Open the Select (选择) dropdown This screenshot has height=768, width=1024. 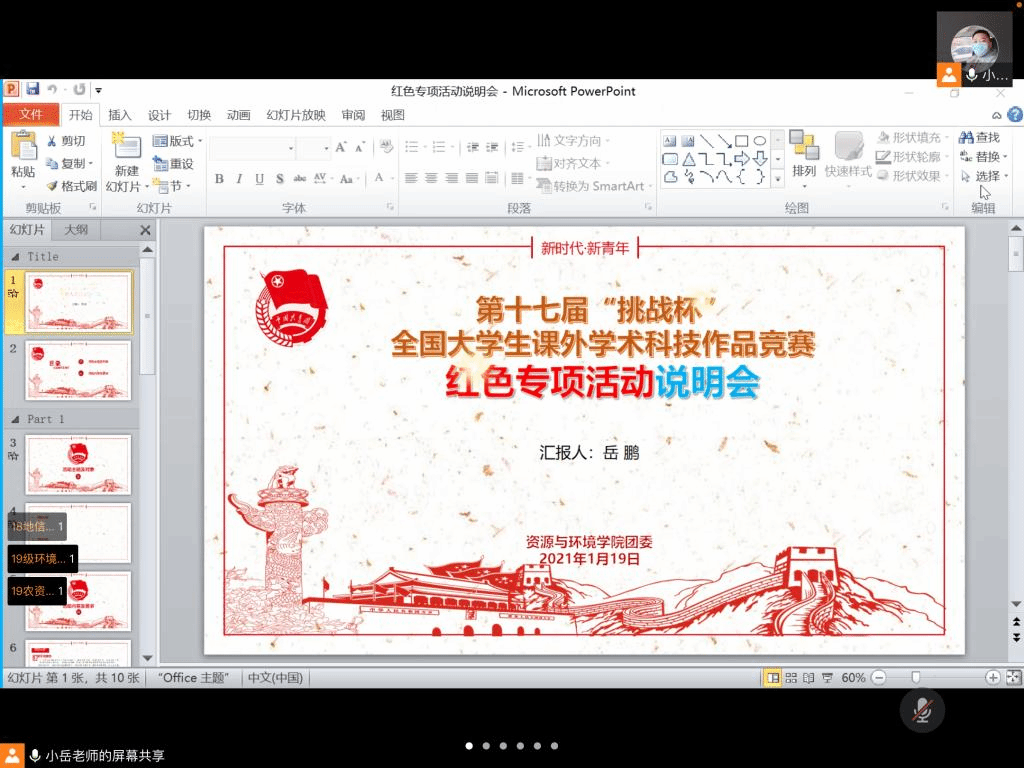click(x=984, y=176)
